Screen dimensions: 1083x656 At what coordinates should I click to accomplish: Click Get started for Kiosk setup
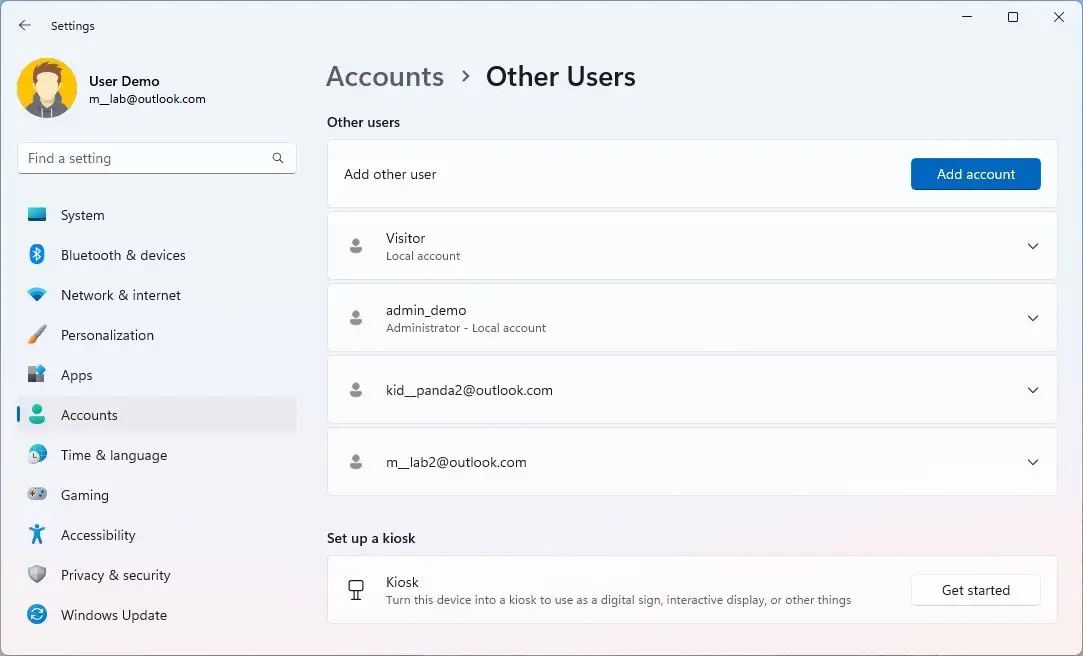[x=975, y=590]
